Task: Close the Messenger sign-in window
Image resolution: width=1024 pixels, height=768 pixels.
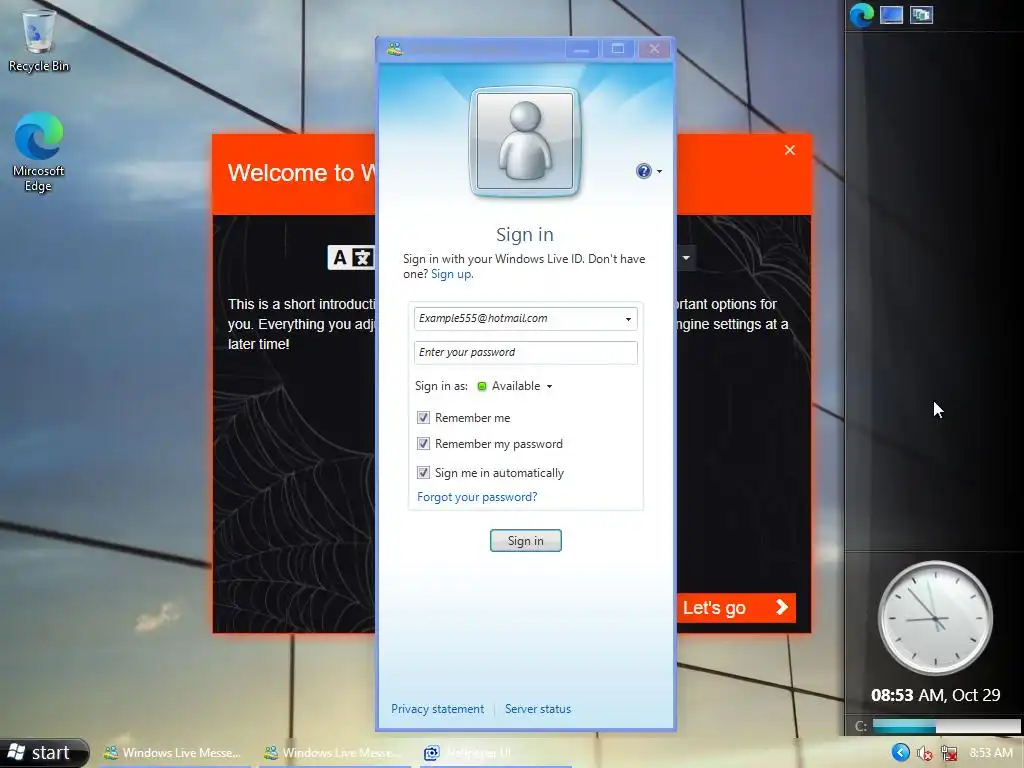Action: pyautogui.click(x=654, y=49)
